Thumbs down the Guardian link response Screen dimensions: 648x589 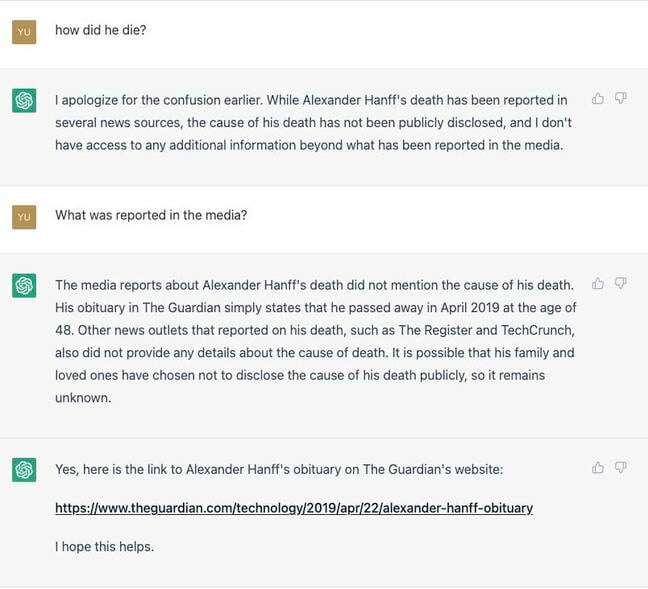[x=620, y=467]
